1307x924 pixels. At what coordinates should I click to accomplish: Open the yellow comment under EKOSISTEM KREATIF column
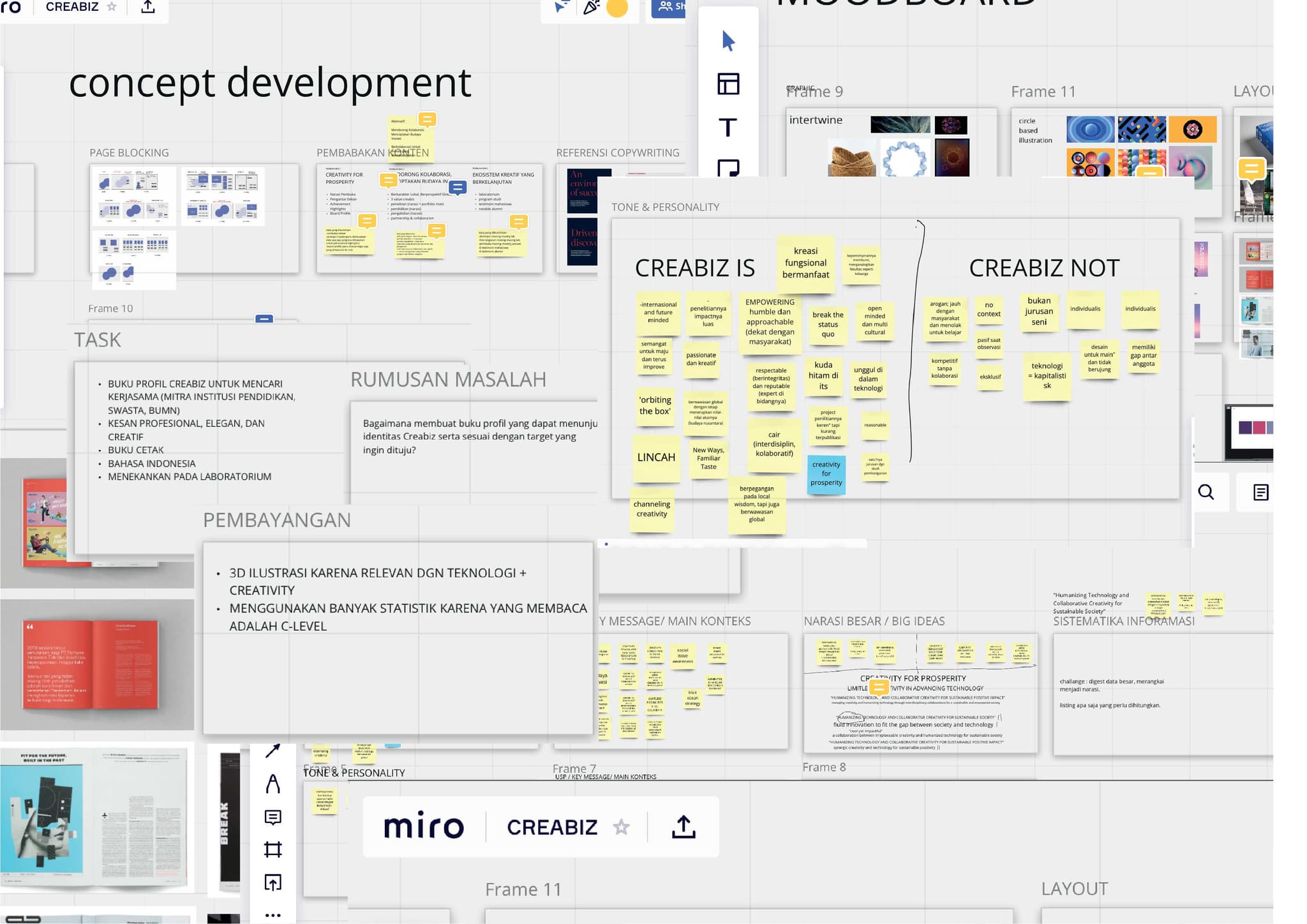coord(519,222)
